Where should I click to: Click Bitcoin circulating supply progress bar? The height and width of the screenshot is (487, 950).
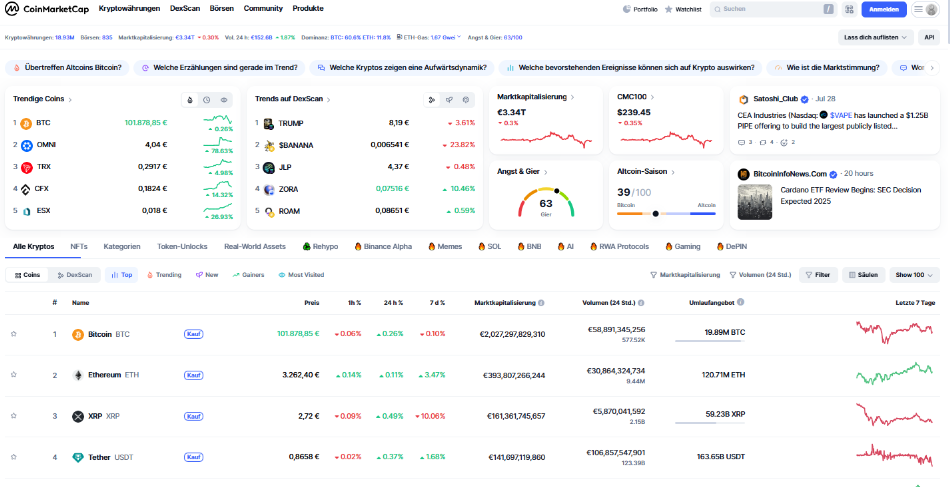[709, 342]
